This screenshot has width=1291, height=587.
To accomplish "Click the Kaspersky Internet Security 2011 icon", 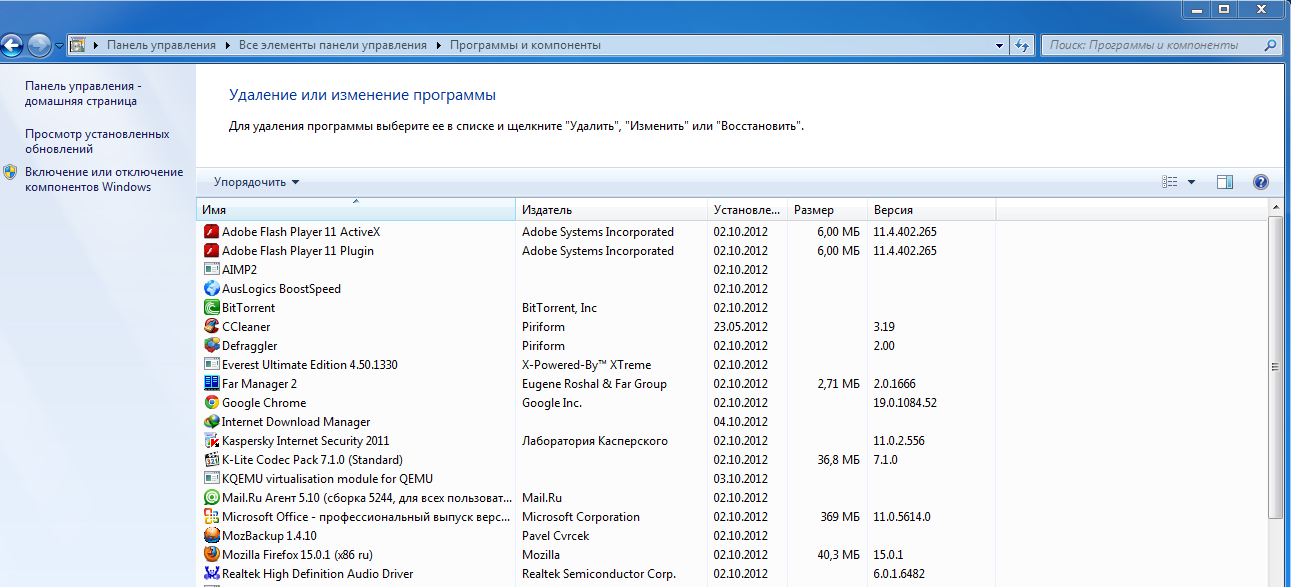I will tap(211, 441).
